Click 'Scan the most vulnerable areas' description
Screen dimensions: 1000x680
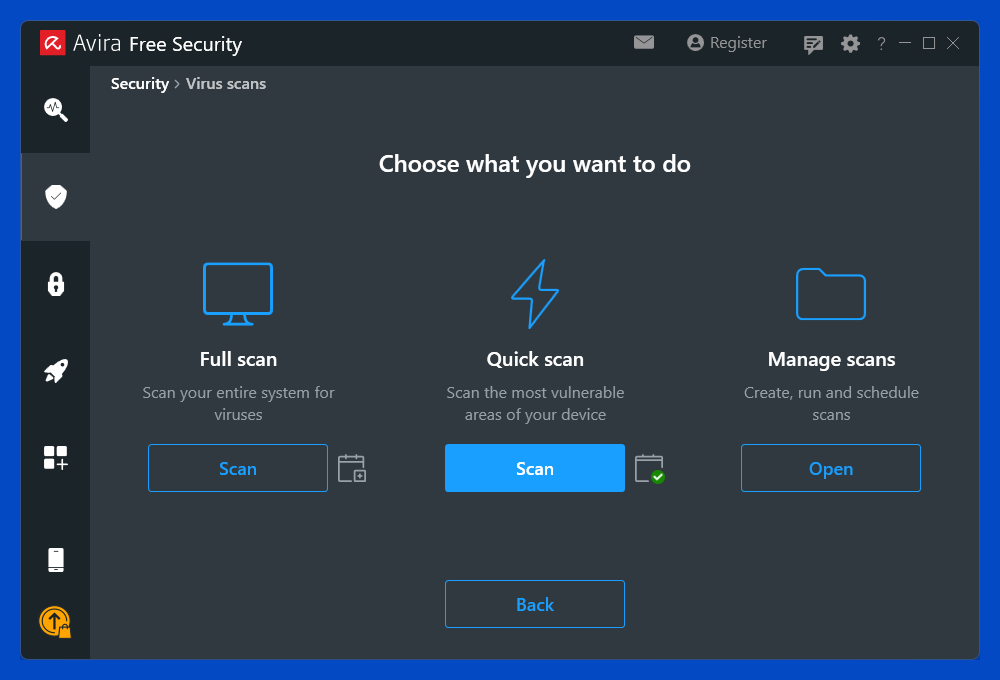tap(535, 403)
